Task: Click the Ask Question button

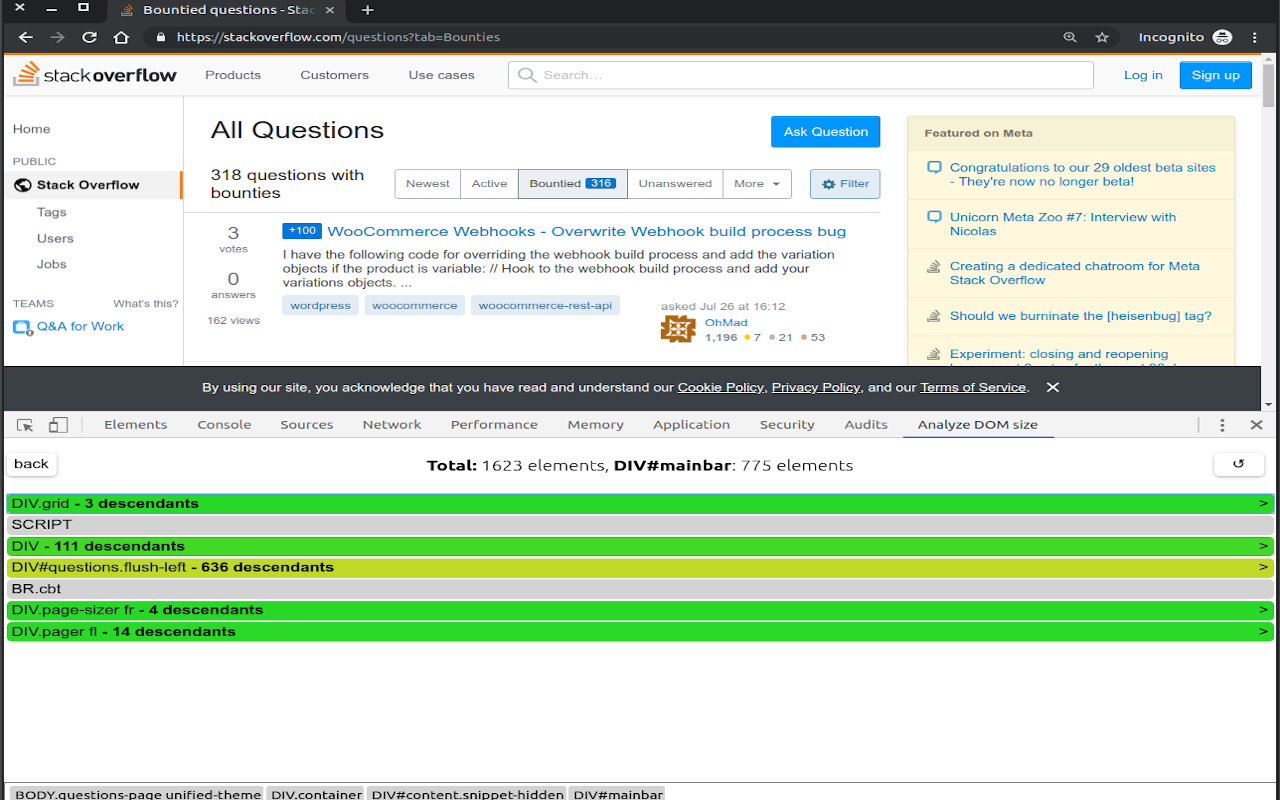Action: click(825, 132)
